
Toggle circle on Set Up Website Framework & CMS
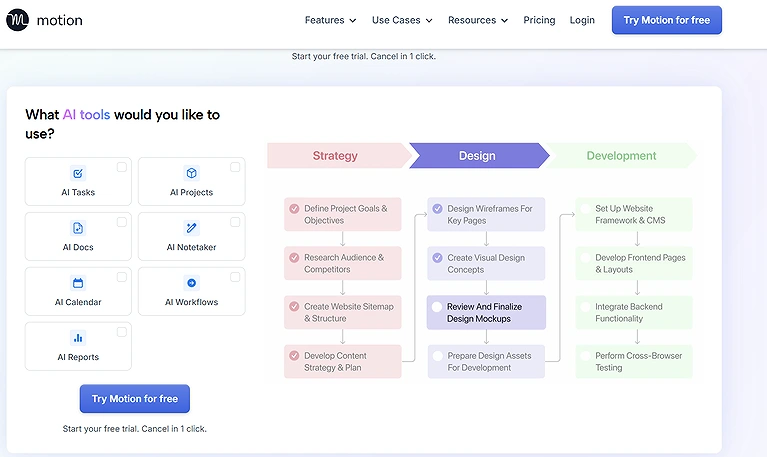tap(585, 209)
